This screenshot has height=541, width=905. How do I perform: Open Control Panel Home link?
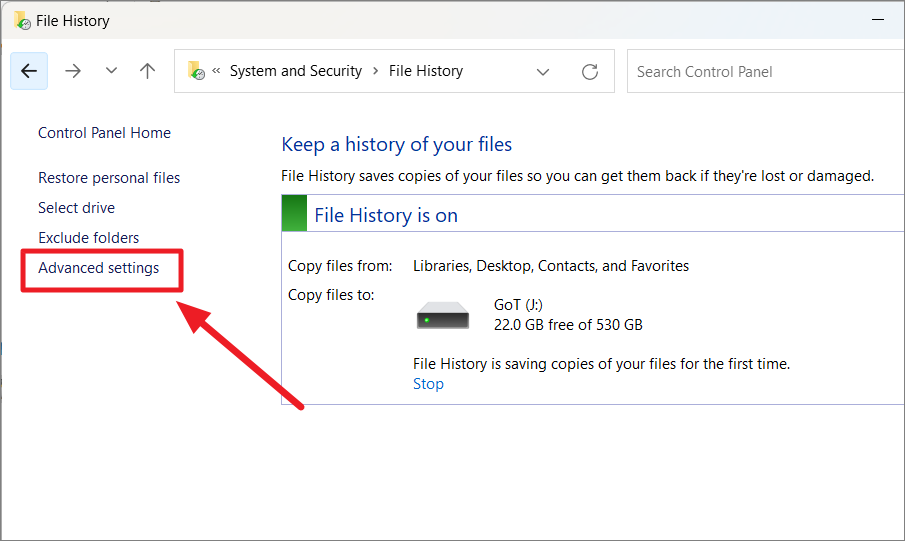tap(104, 133)
